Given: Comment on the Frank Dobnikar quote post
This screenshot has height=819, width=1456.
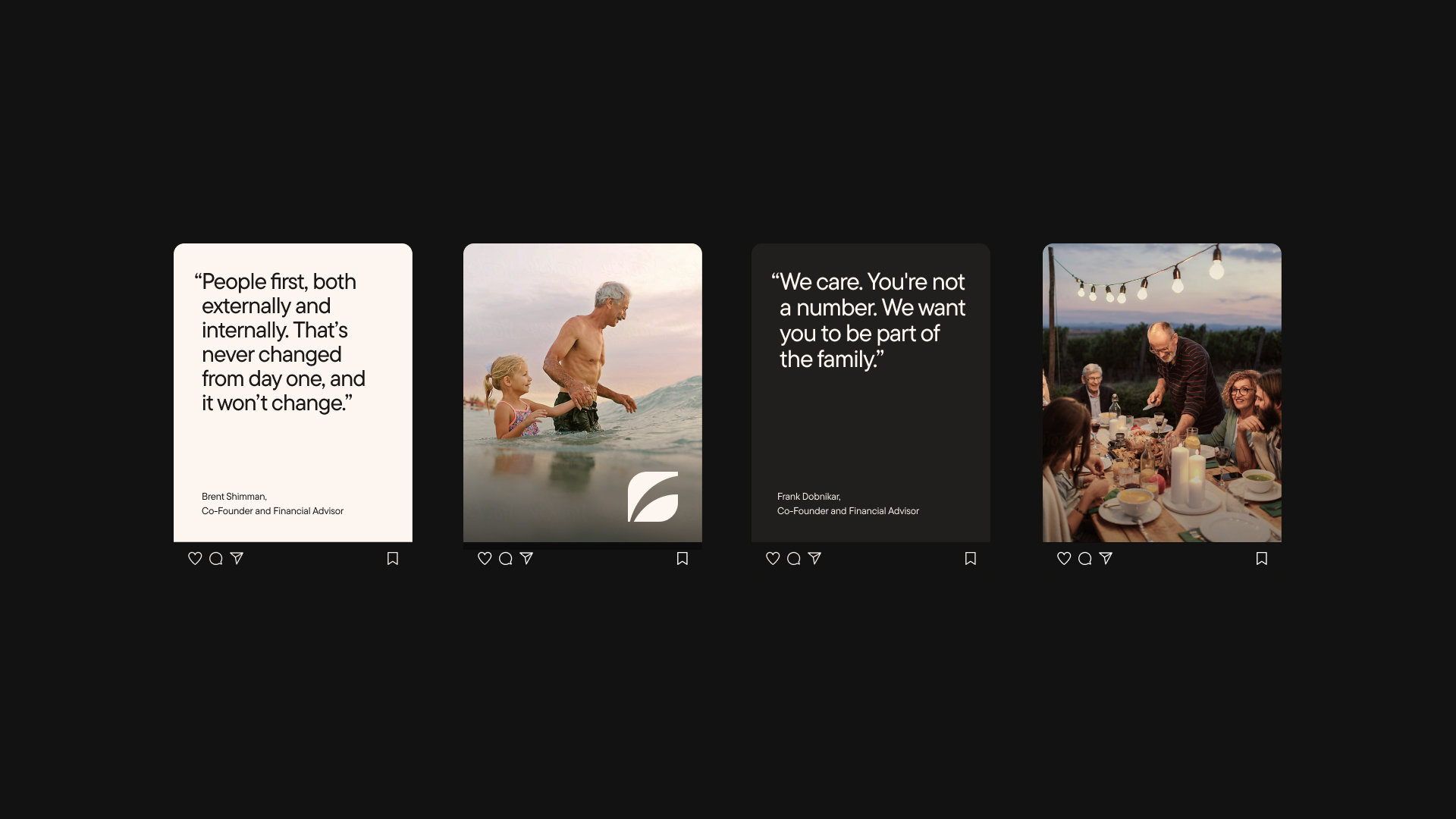Looking at the screenshot, I should (794, 558).
